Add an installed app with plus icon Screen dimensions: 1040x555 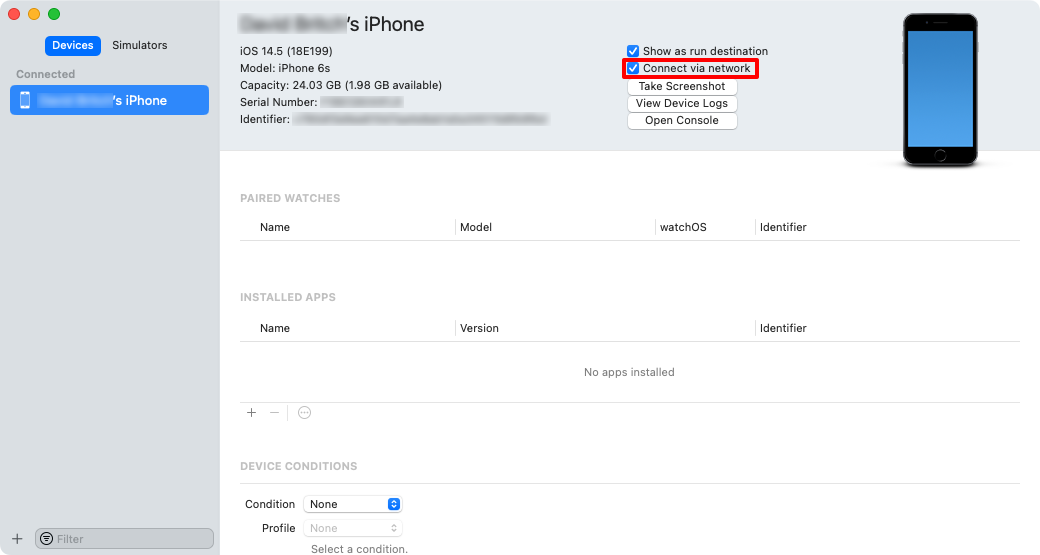(x=251, y=413)
